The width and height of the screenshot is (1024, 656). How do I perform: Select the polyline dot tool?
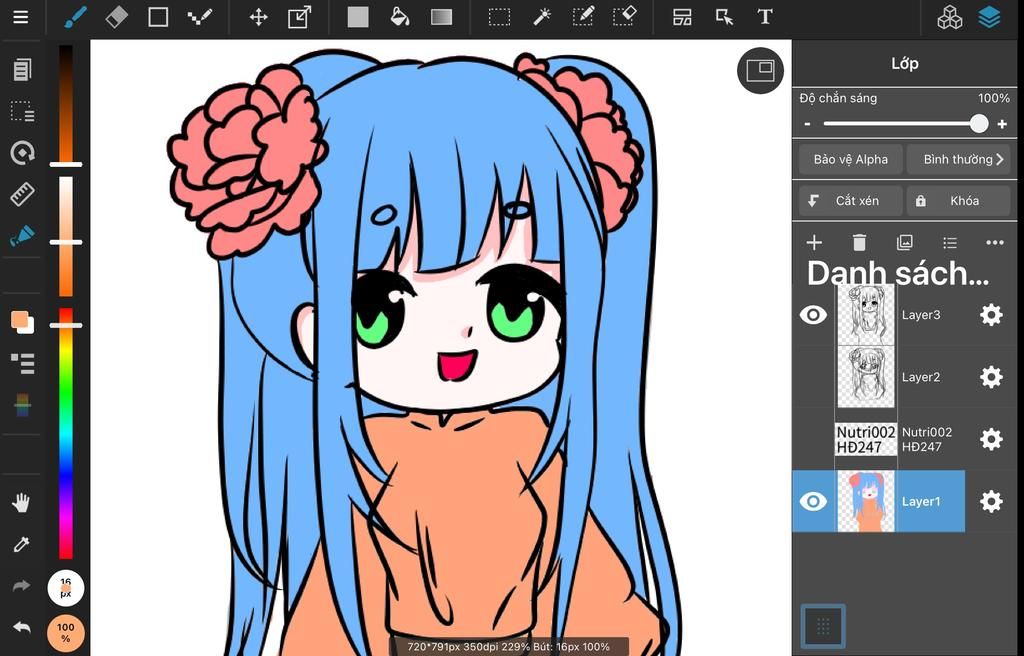click(199, 17)
